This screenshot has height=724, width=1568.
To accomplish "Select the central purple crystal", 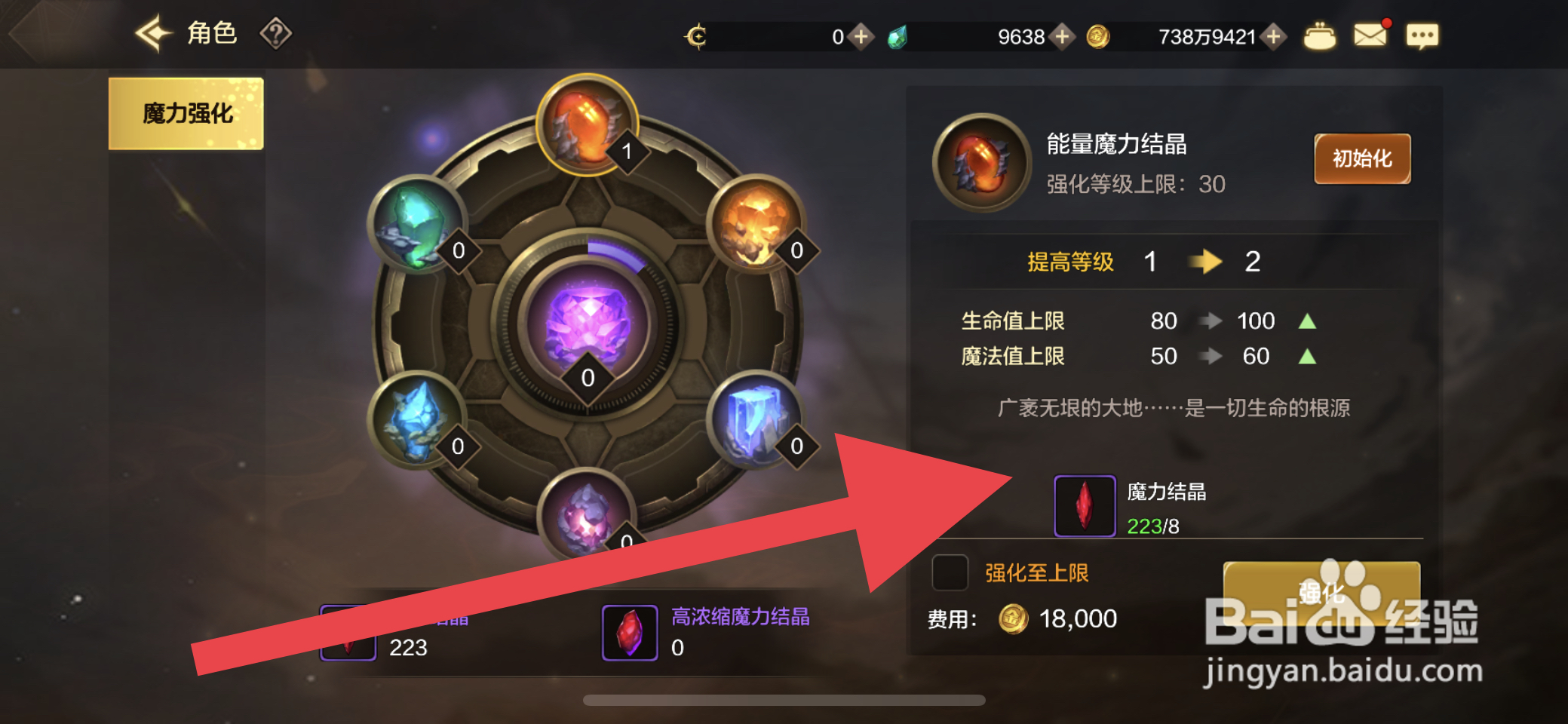I will [588, 323].
